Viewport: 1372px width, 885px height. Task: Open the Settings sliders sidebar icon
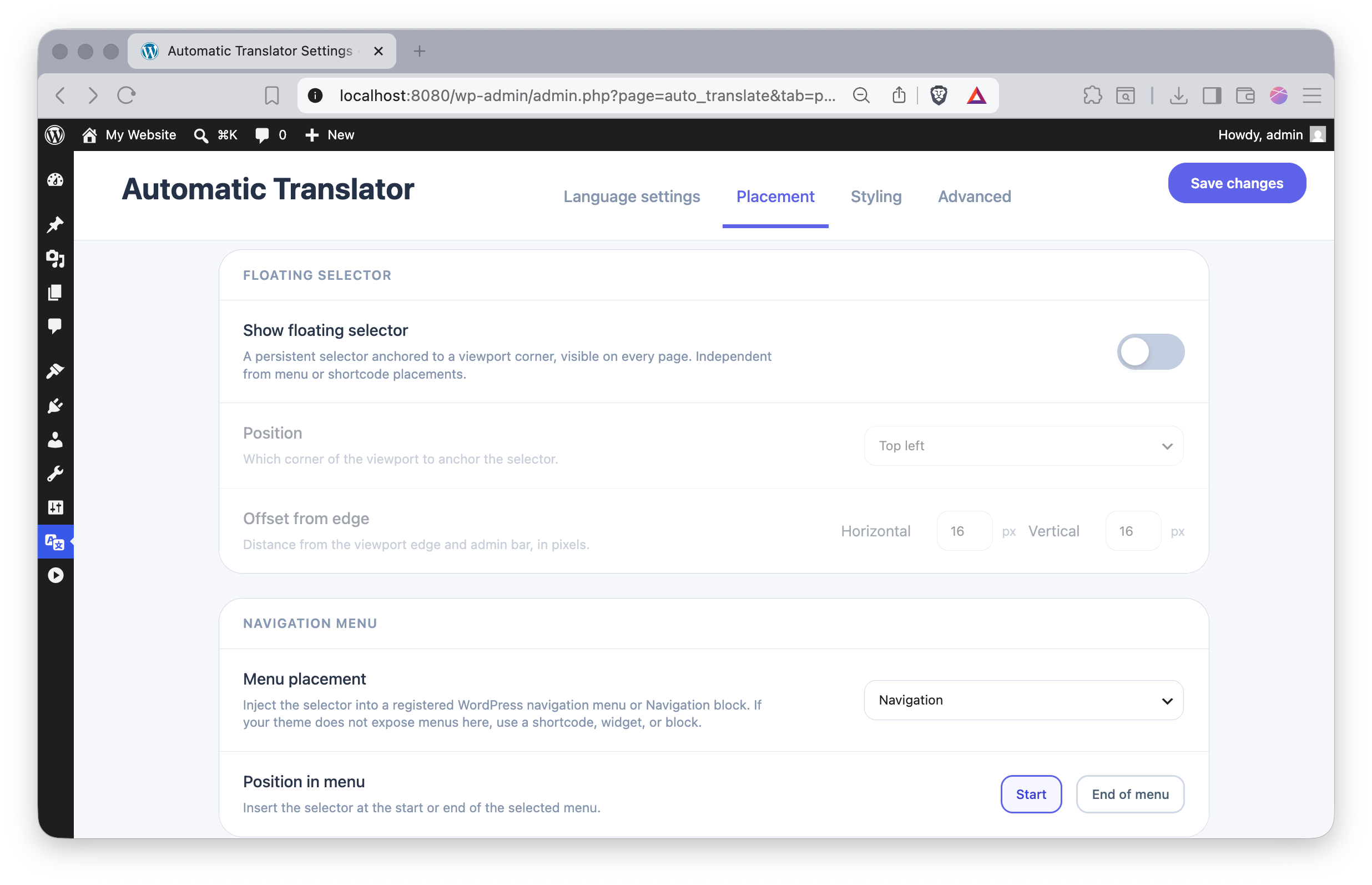pyautogui.click(x=55, y=507)
